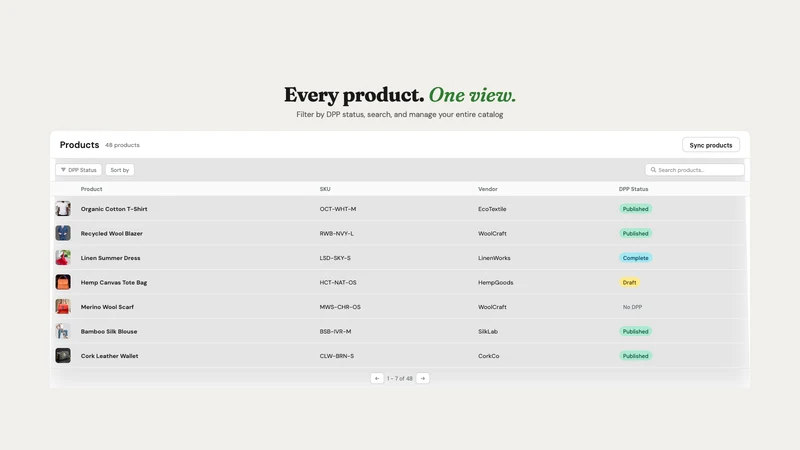This screenshot has height=450, width=800.
Task: Click vendor HempGoods
Action: [x=495, y=282]
